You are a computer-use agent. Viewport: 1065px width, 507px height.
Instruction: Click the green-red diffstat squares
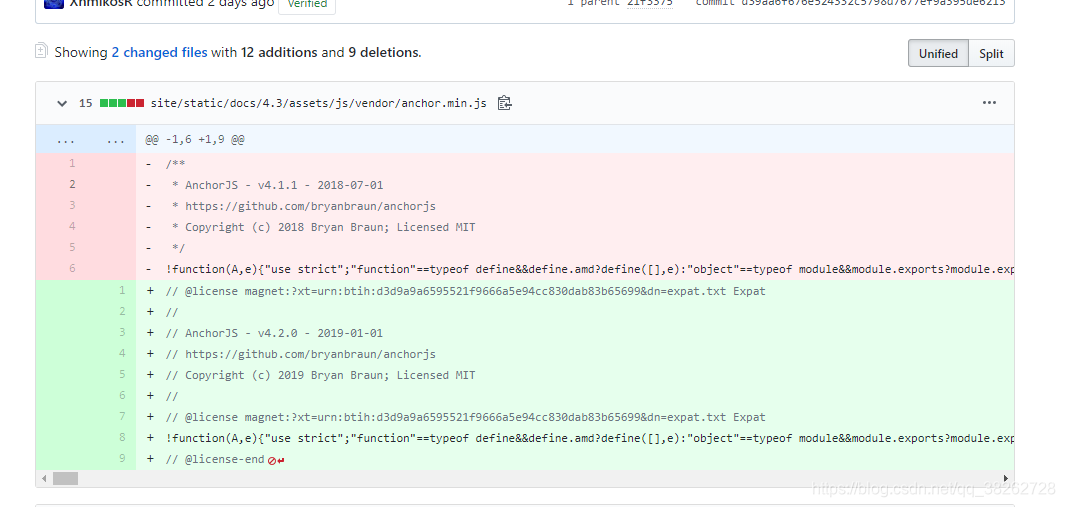pyautogui.click(x=122, y=103)
